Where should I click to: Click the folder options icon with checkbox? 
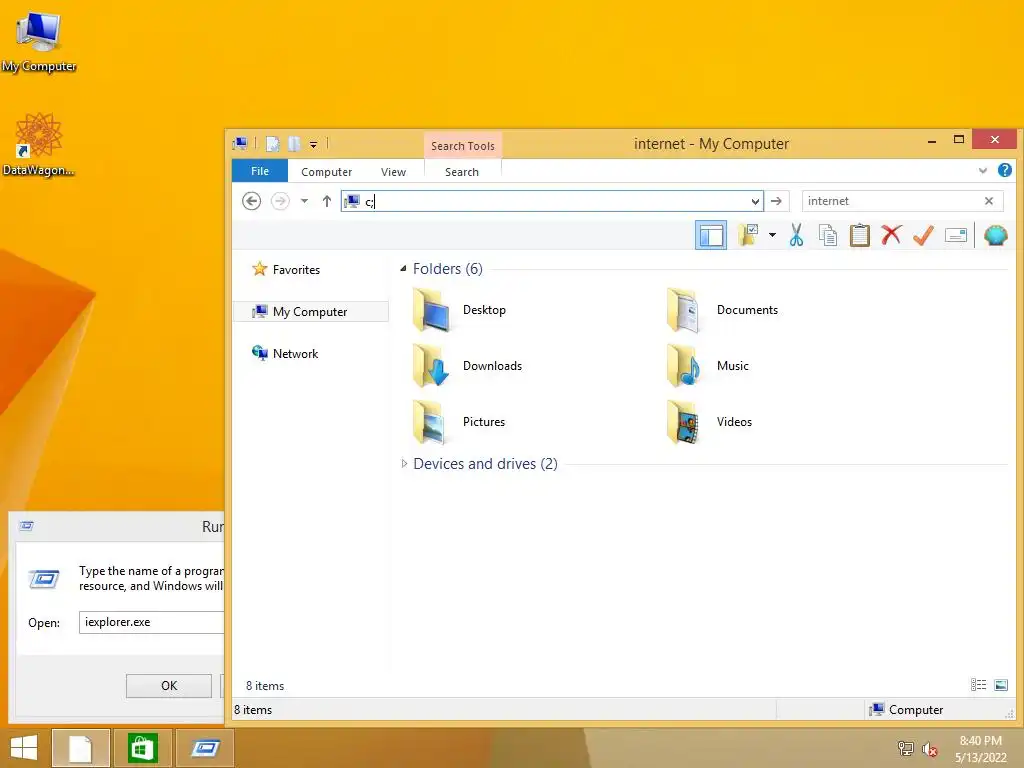(x=748, y=235)
